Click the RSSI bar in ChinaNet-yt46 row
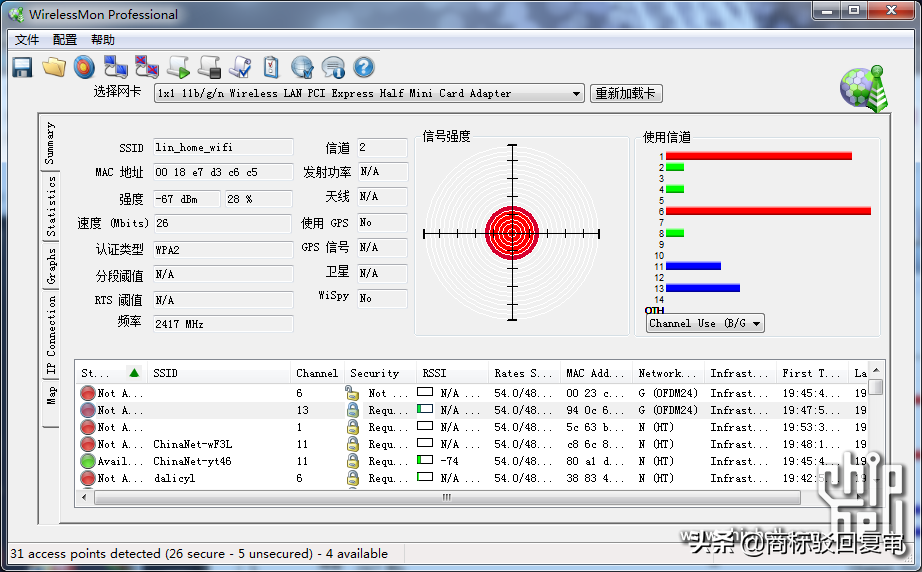922x572 pixels. point(425,460)
